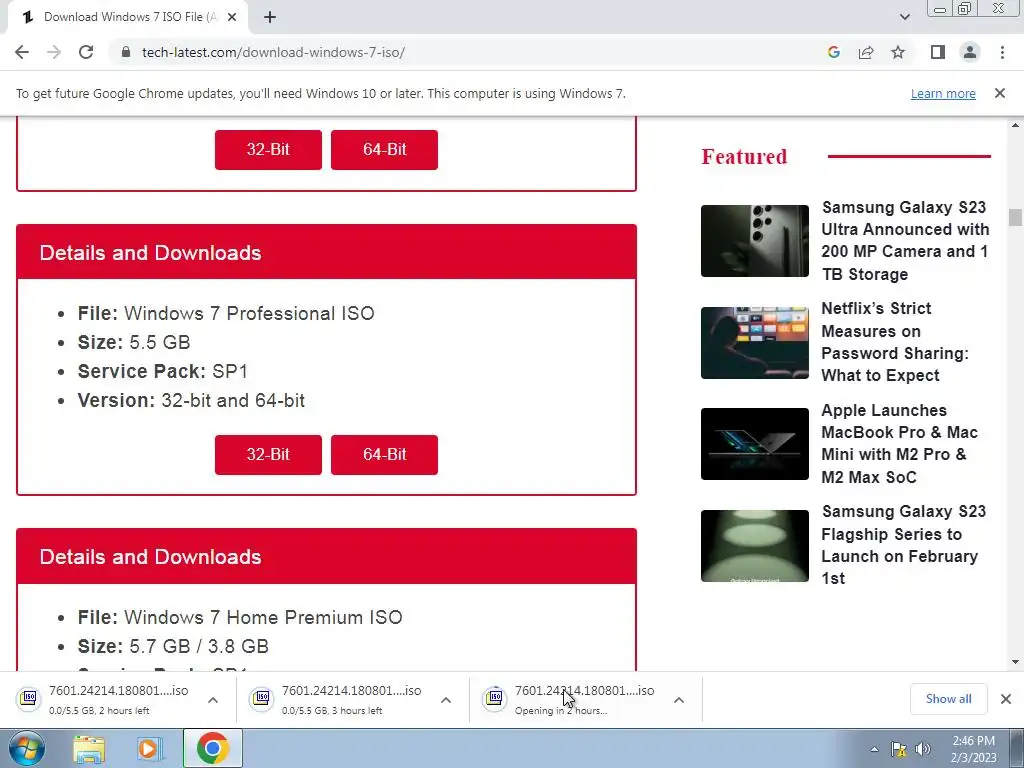Viewport: 1024px width, 768px height.
Task: Open Netflix password sharing article thumbnail
Action: pyautogui.click(x=755, y=343)
